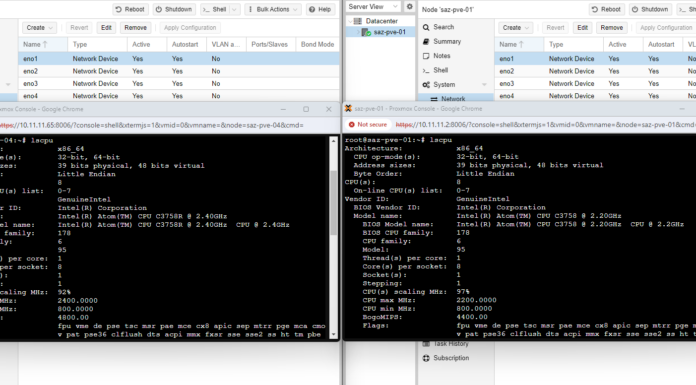The image size is (696, 385).
Task: Click Revert in the right network toolbar
Action: pos(555,28)
